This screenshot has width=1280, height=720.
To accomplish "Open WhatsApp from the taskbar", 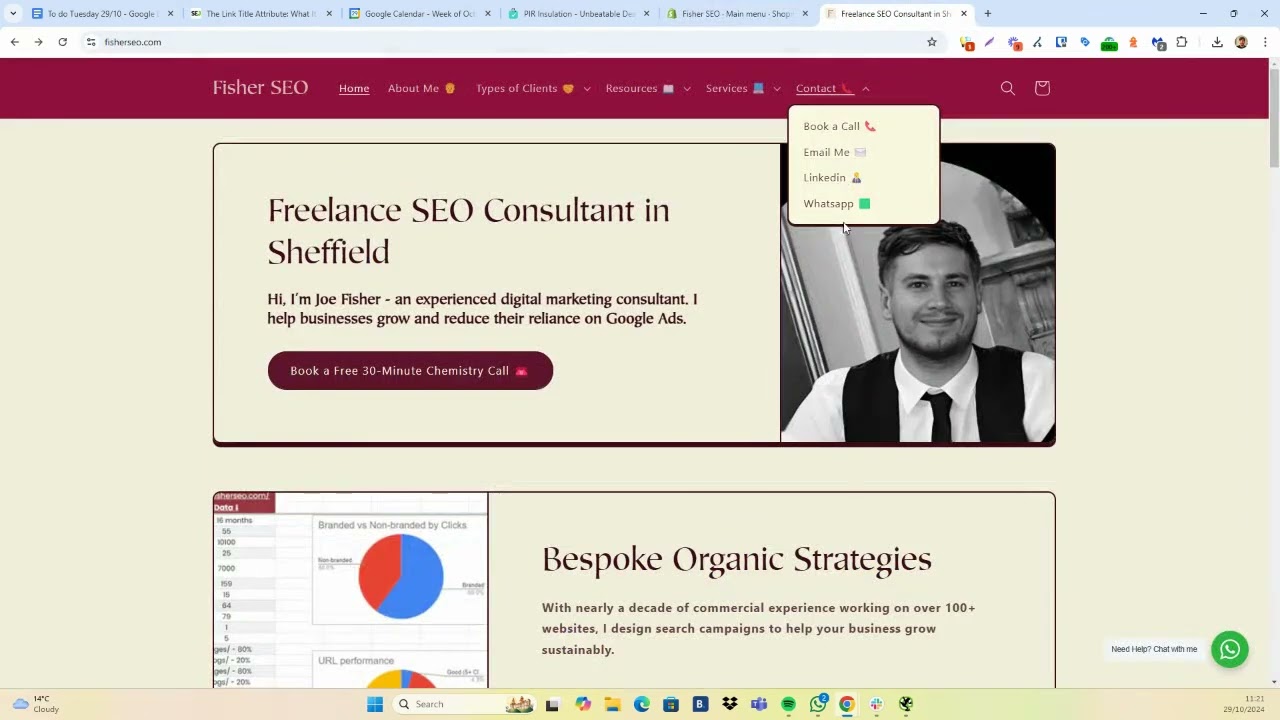I will click(818, 704).
